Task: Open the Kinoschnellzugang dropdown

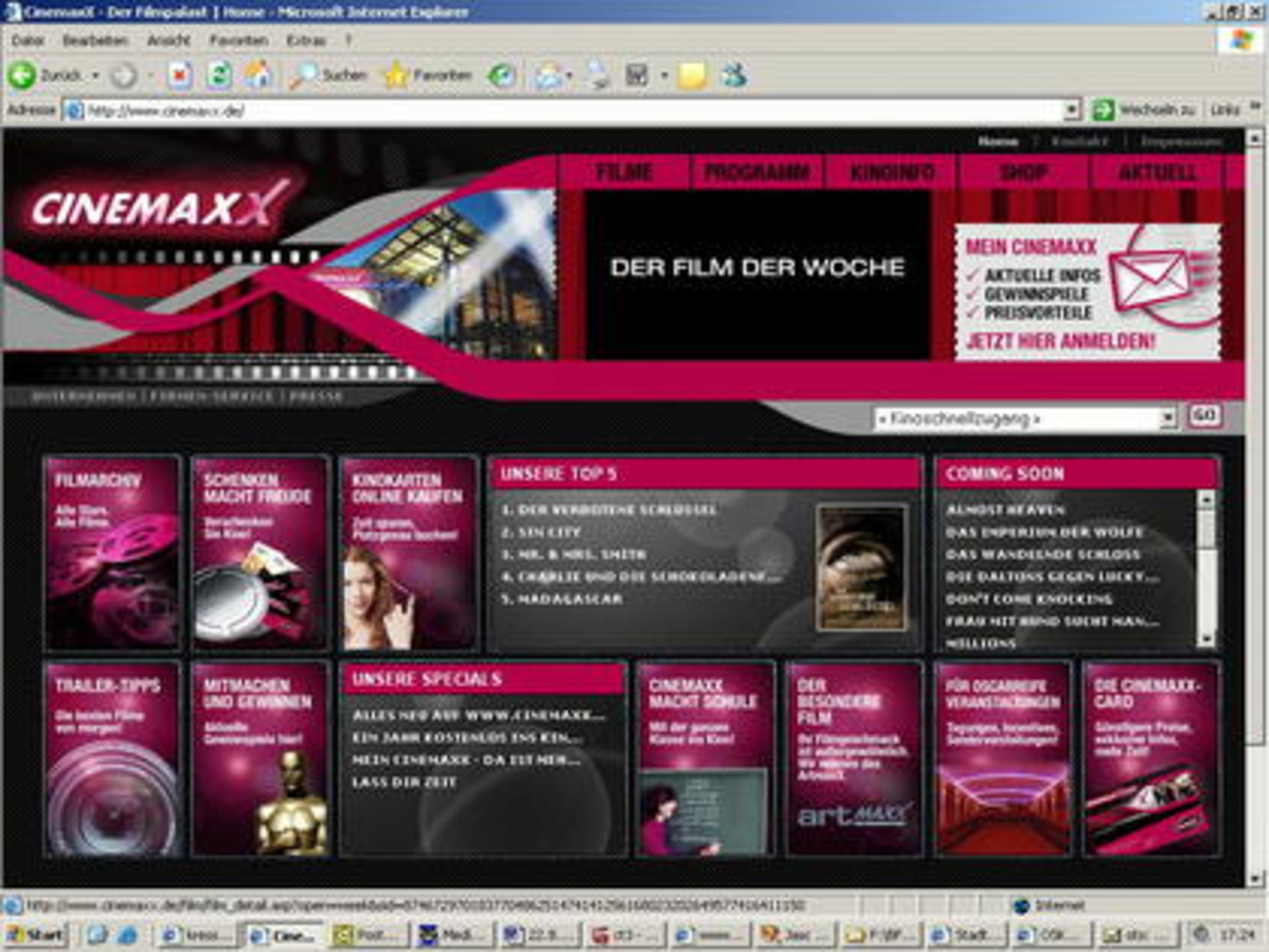Action: (1167, 418)
